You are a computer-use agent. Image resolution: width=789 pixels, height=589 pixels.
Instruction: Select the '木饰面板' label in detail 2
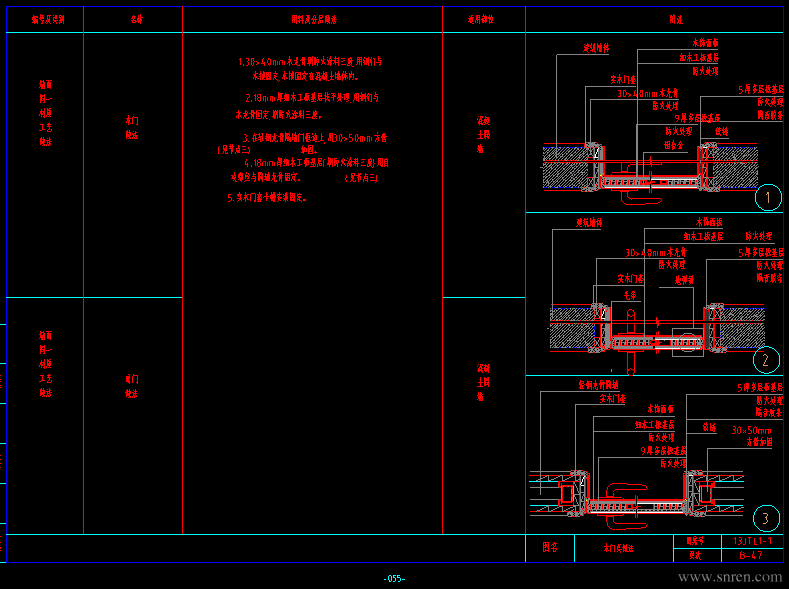tap(709, 222)
